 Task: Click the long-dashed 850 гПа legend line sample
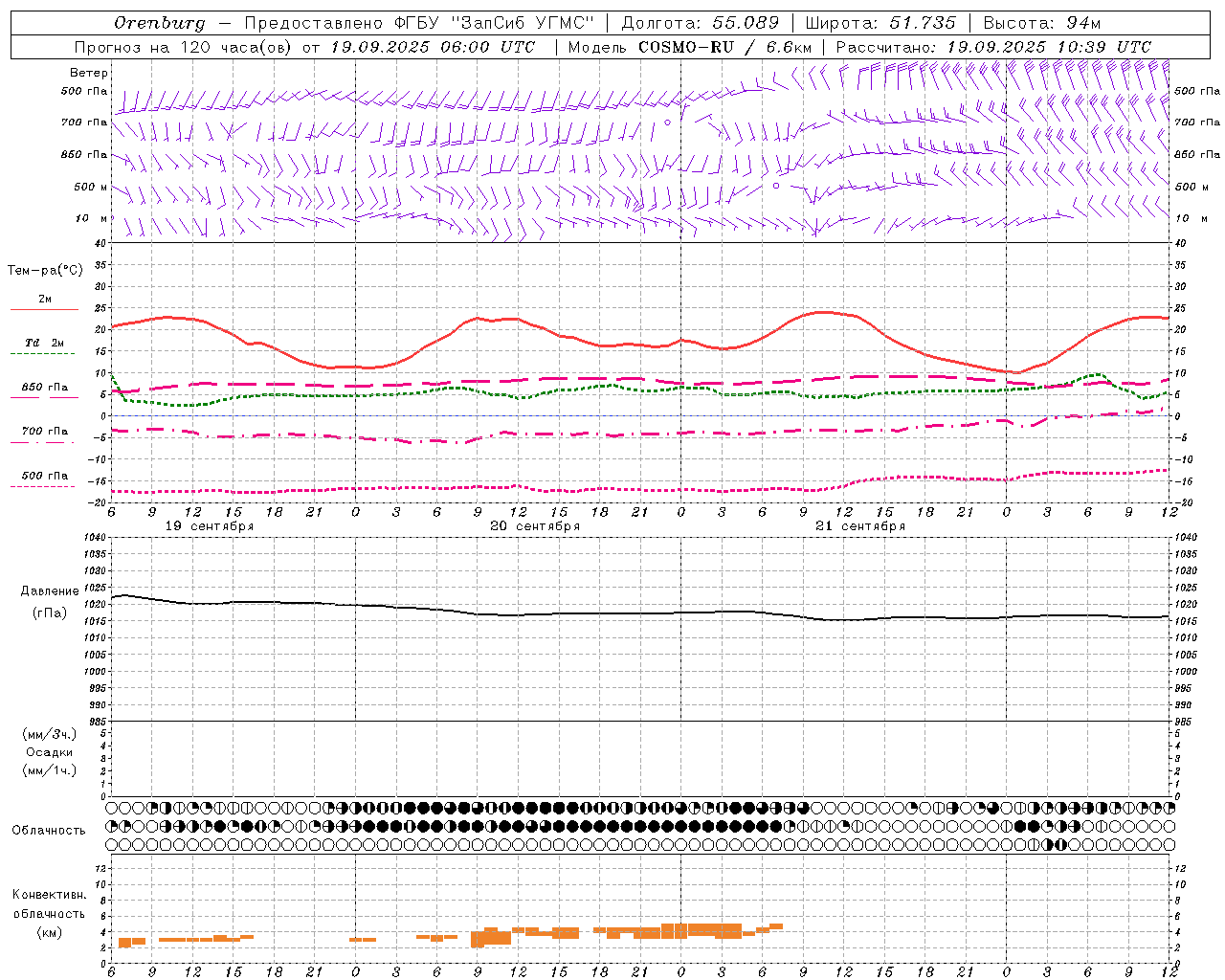[x=43, y=397]
